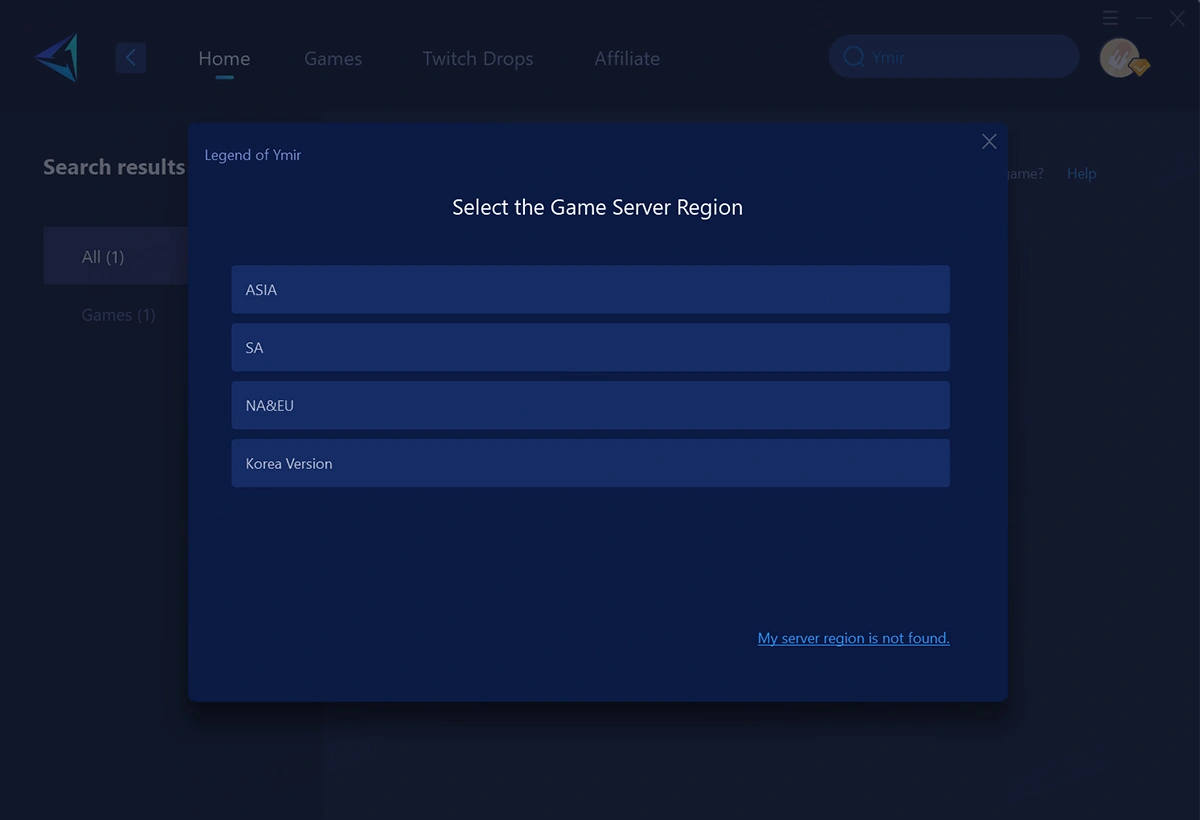The width and height of the screenshot is (1200, 820).
Task: Click the back arrow navigation icon
Action: pos(131,57)
